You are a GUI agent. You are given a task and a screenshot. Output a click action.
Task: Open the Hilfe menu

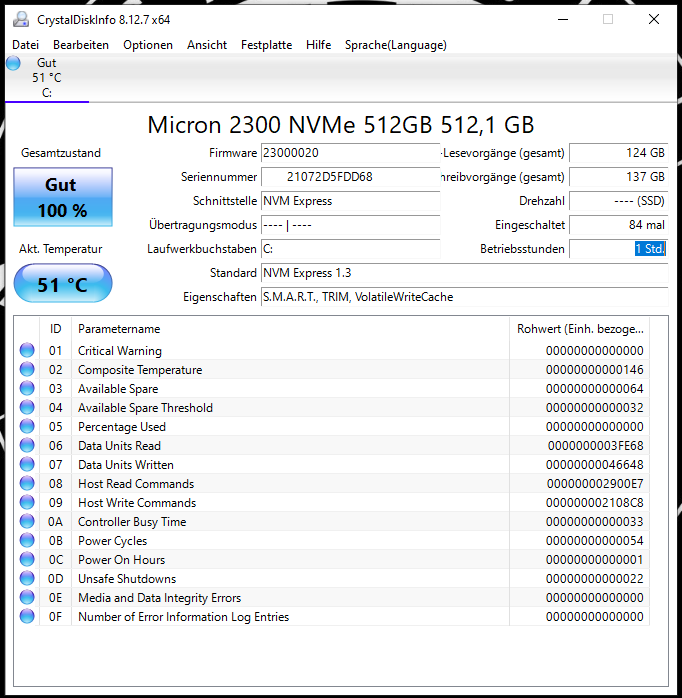pyautogui.click(x=318, y=45)
